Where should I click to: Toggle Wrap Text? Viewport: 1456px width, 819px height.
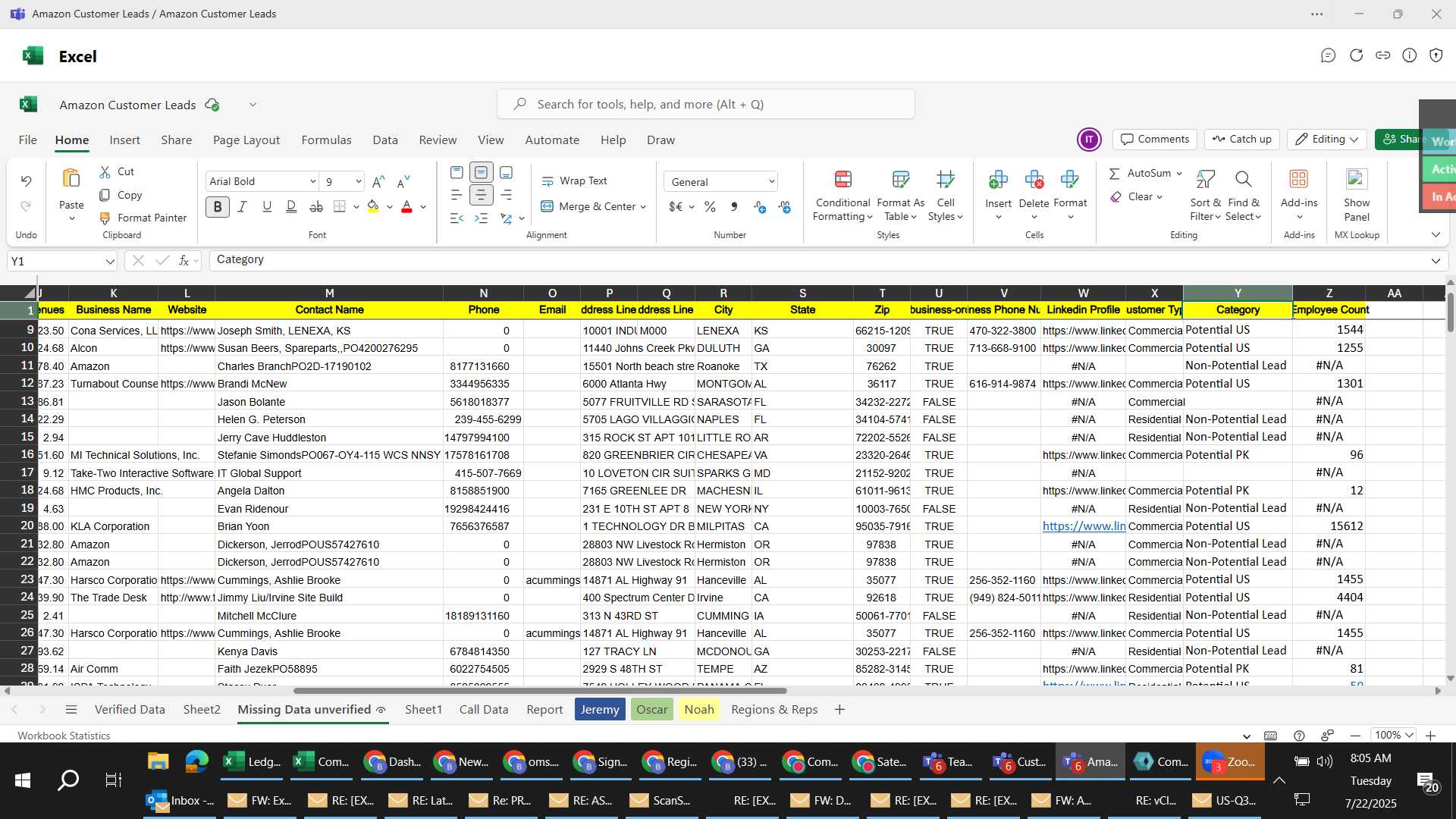pyautogui.click(x=574, y=180)
